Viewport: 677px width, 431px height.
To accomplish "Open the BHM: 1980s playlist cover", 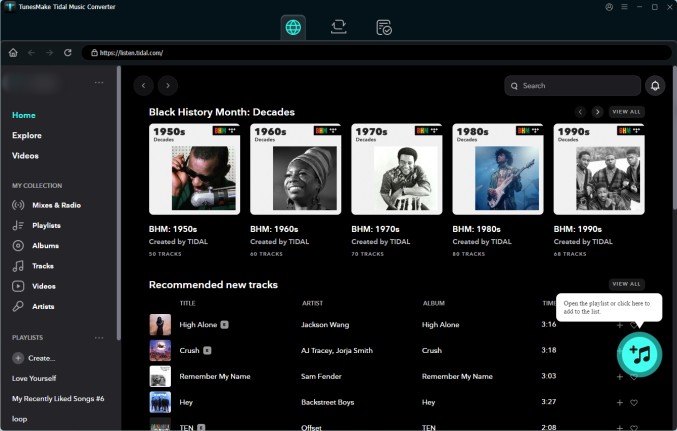I will pos(498,169).
